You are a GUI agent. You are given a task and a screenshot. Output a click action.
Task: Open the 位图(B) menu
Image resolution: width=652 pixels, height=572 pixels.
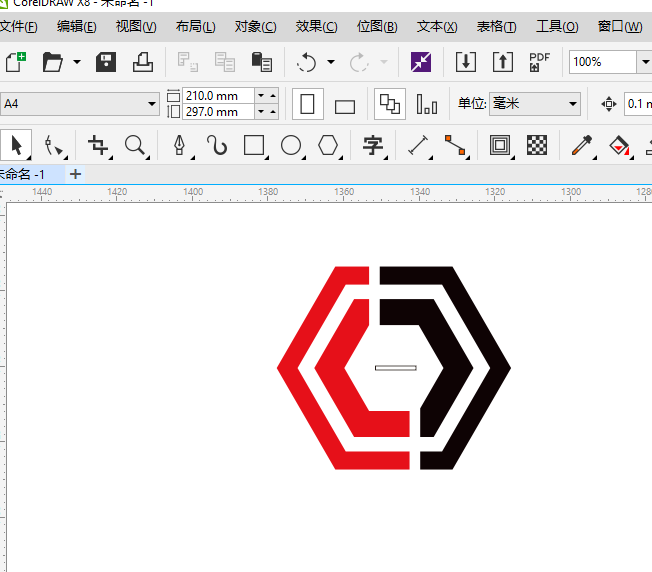coord(377,27)
